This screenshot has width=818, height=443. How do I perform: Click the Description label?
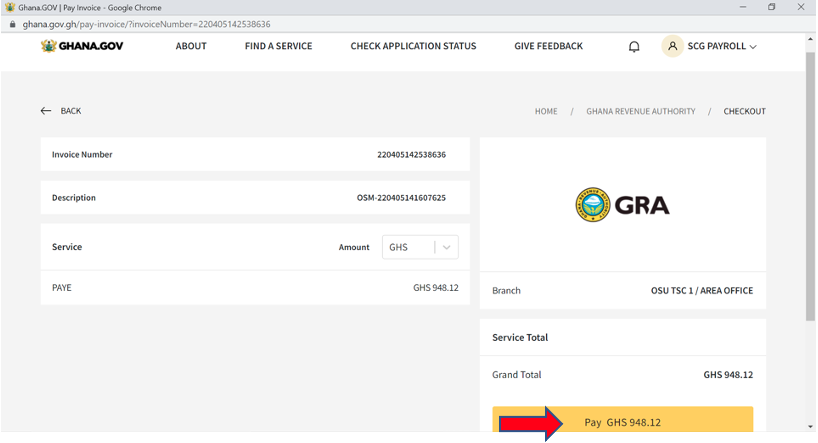(74, 198)
